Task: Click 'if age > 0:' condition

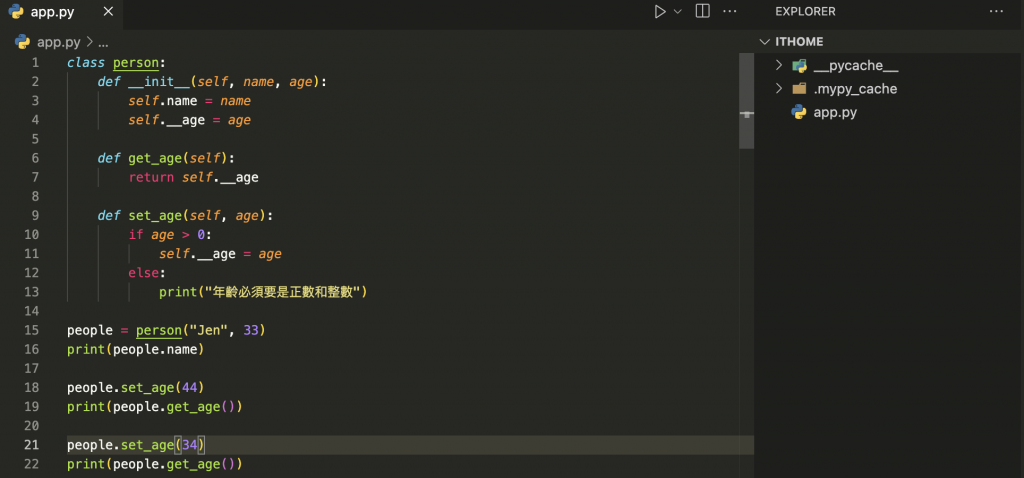Action: pyautogui.click(x=170, y=235)
